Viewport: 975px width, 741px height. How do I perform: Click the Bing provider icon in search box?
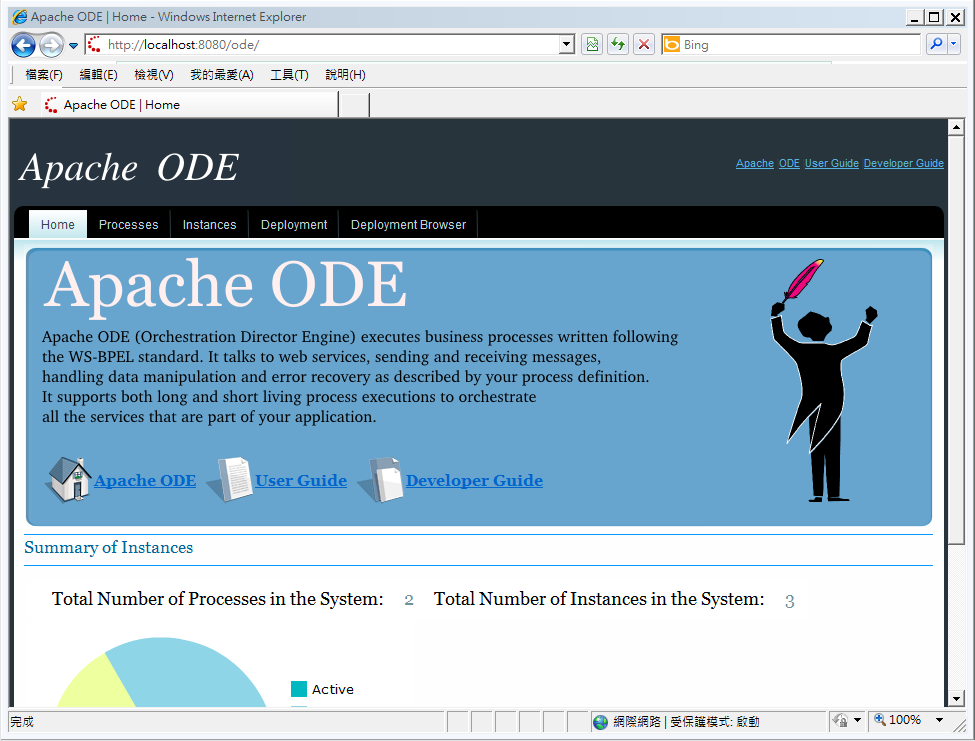(x=672, y=45)
